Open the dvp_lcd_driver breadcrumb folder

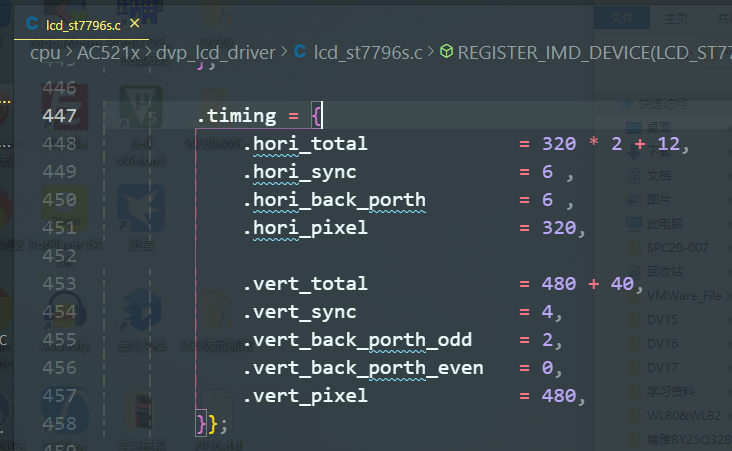point(216,52)
